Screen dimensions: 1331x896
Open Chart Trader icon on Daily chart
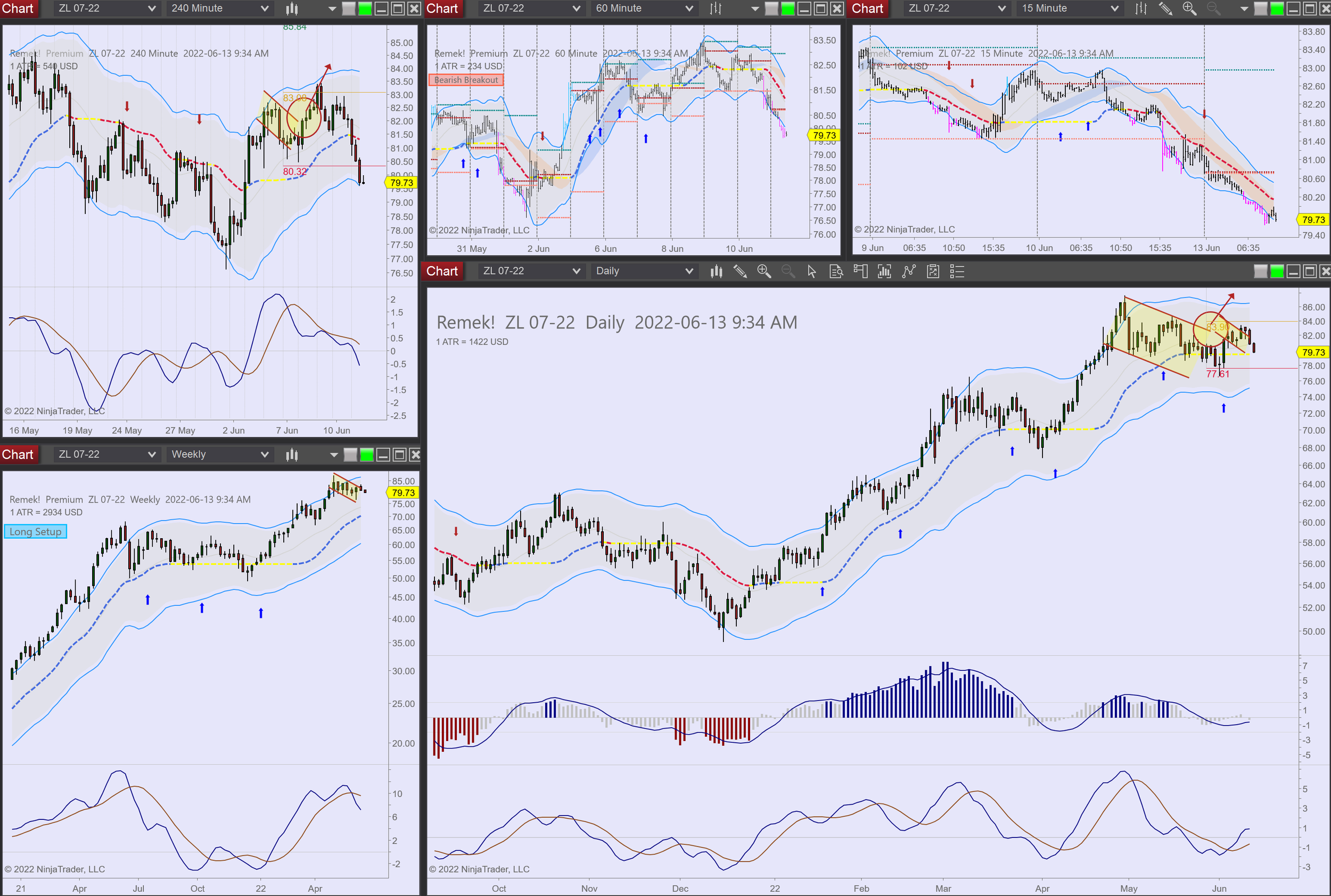pyautogui.click(x=860, y=272)
